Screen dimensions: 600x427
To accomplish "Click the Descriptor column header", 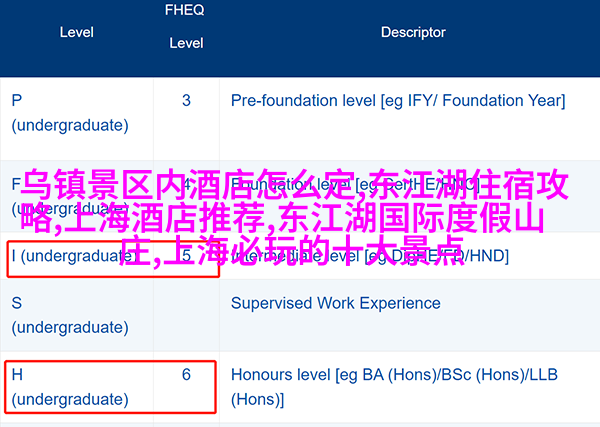I will 413,32.
